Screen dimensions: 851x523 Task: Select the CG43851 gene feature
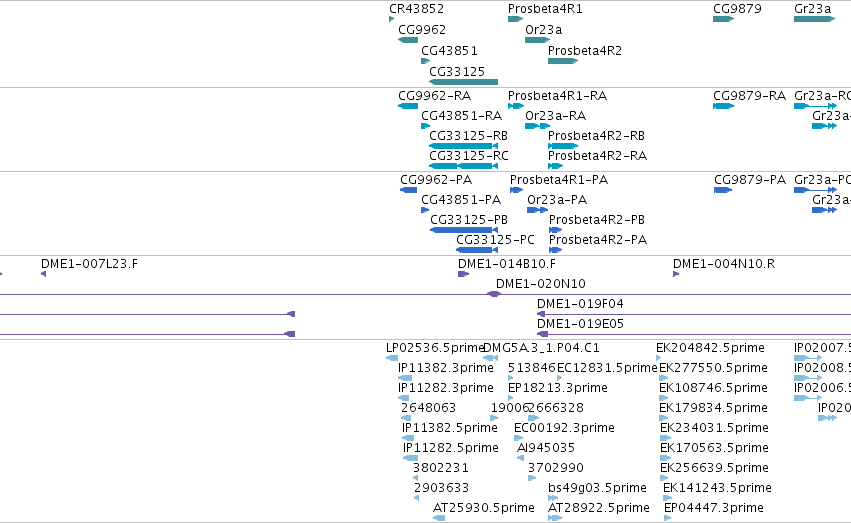click(426, 61)
